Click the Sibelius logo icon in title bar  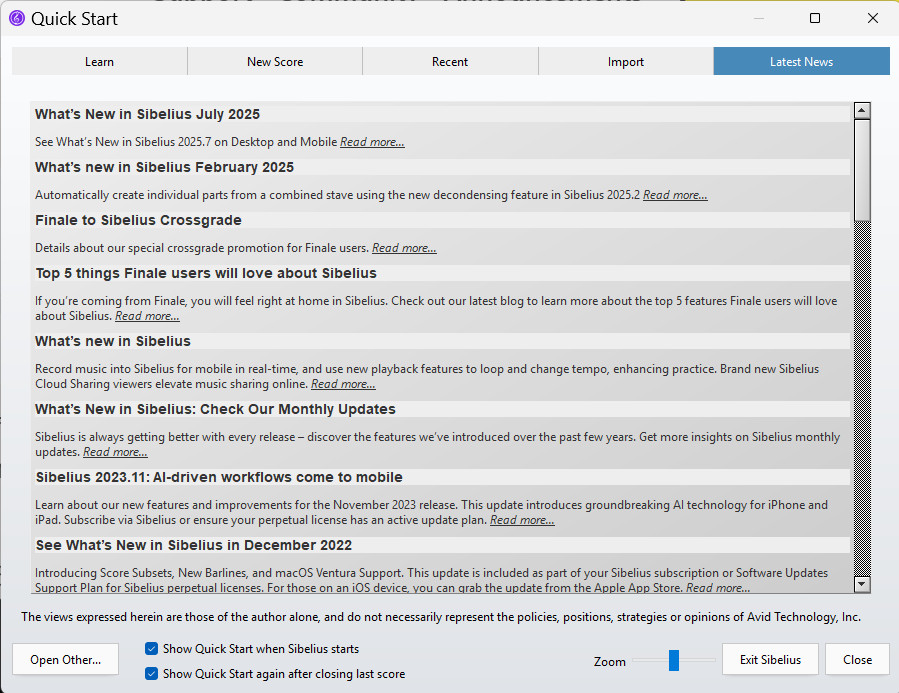click(x=17, y=18)
